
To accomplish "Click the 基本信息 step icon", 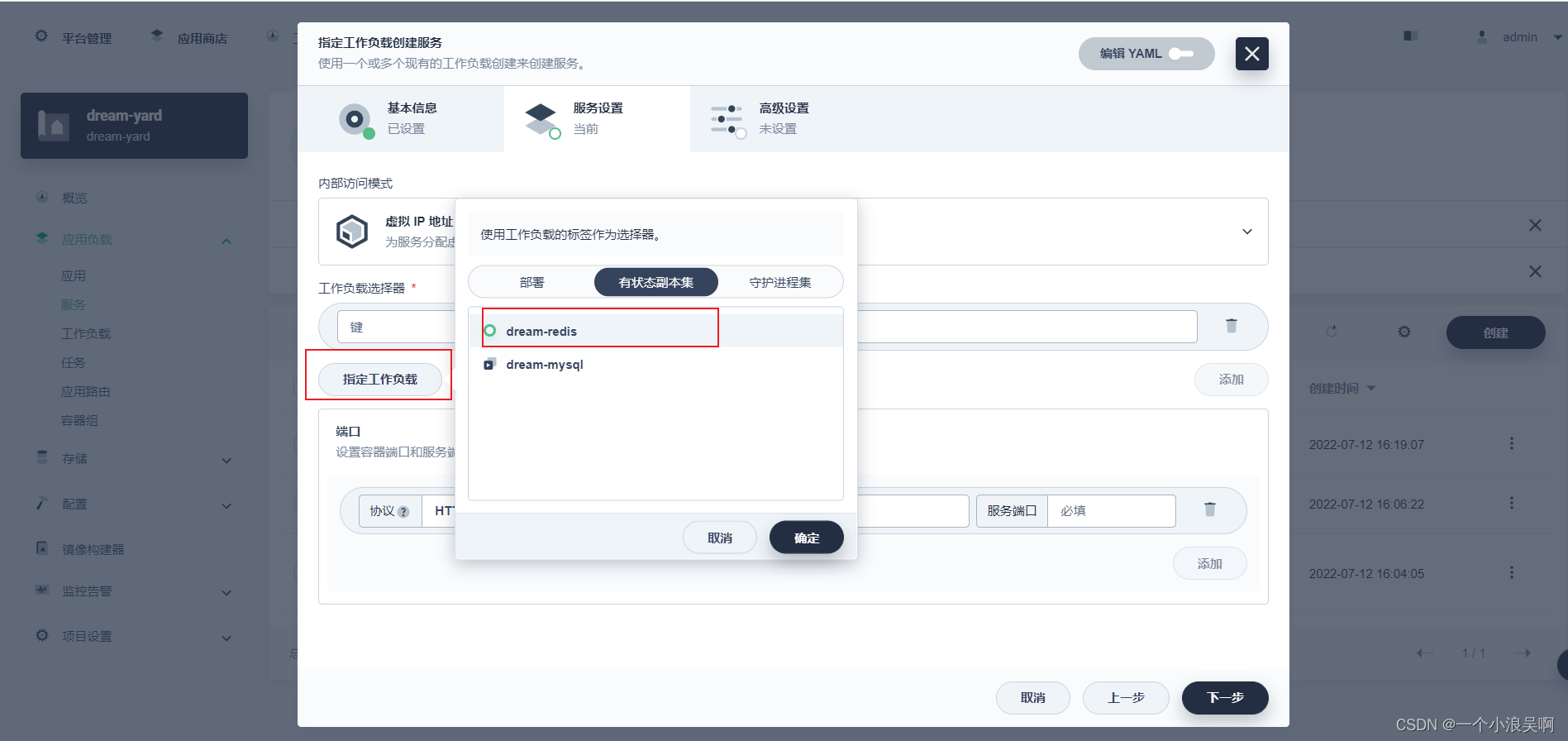I will (355, 120).
